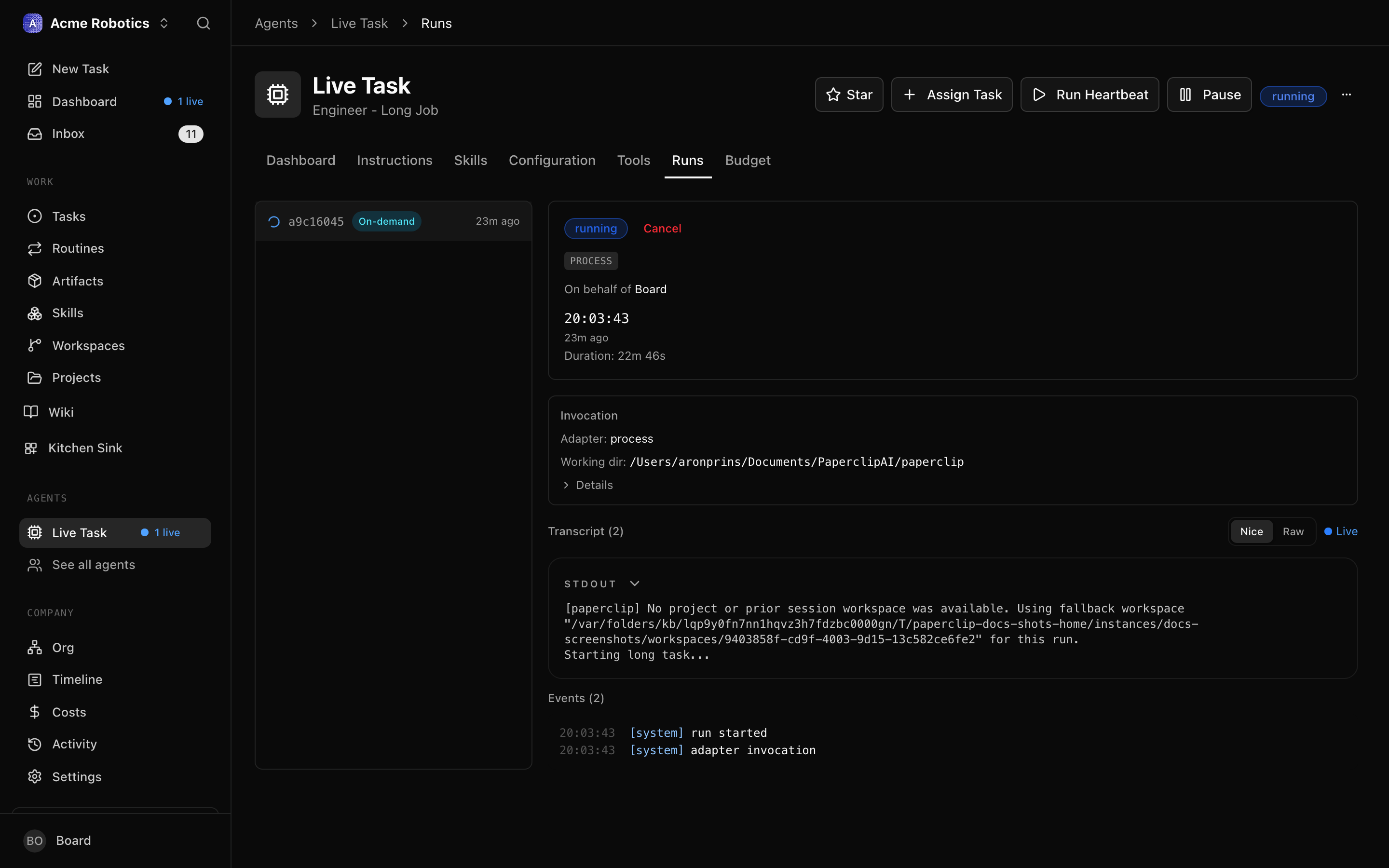Click the Assign Task button

[x=952, y=95]
